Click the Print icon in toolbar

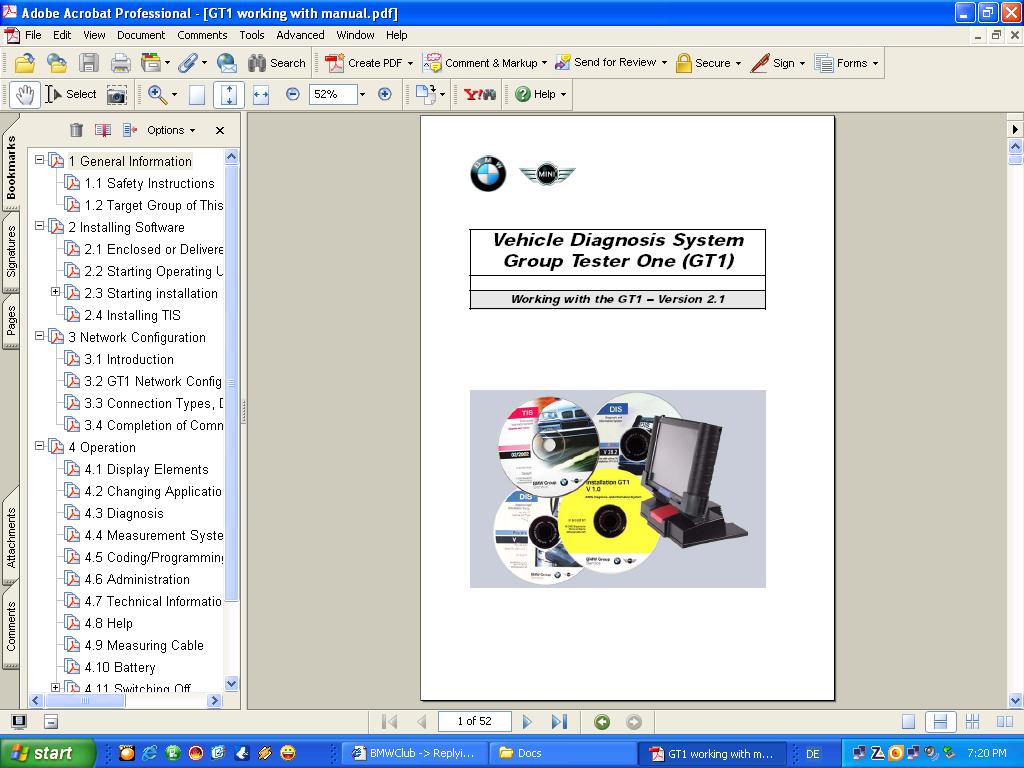coord(120,63)
